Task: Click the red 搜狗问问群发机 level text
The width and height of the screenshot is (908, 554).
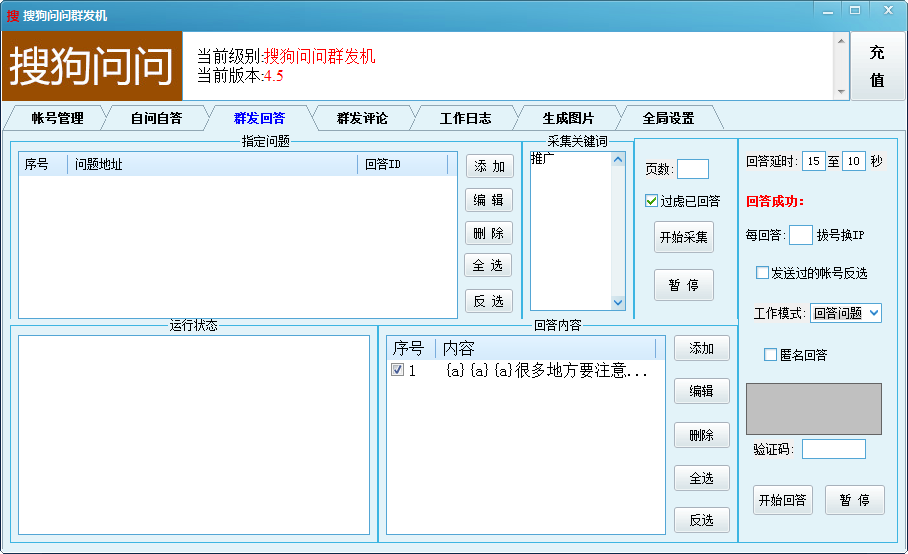Action: pos(319,56)
